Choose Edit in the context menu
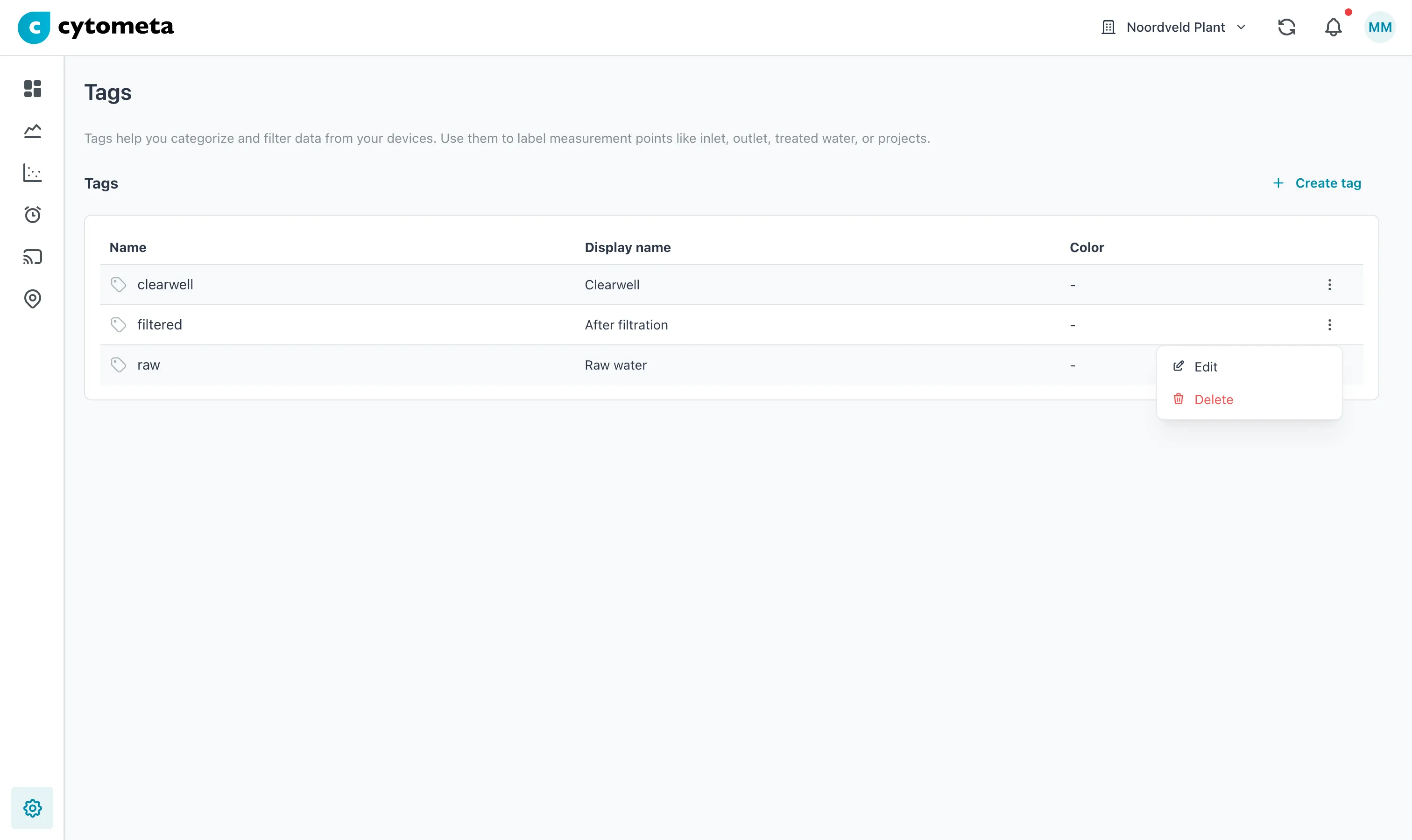 pos(1249,367)
